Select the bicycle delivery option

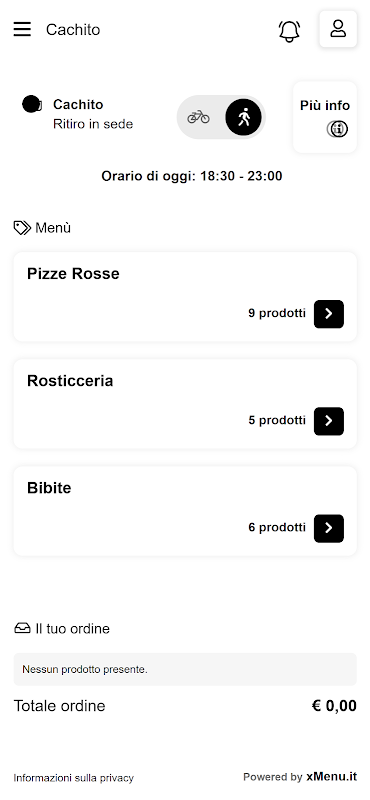198,117
